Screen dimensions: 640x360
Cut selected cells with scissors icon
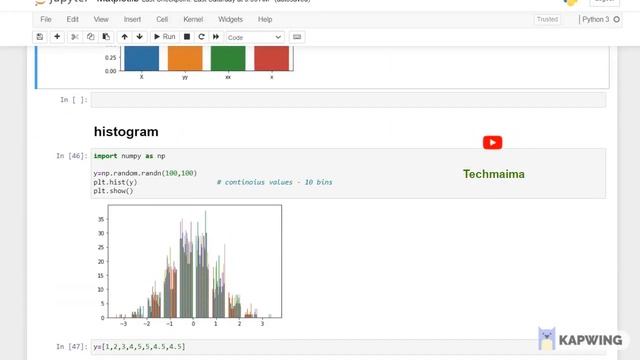coord(75,37)
